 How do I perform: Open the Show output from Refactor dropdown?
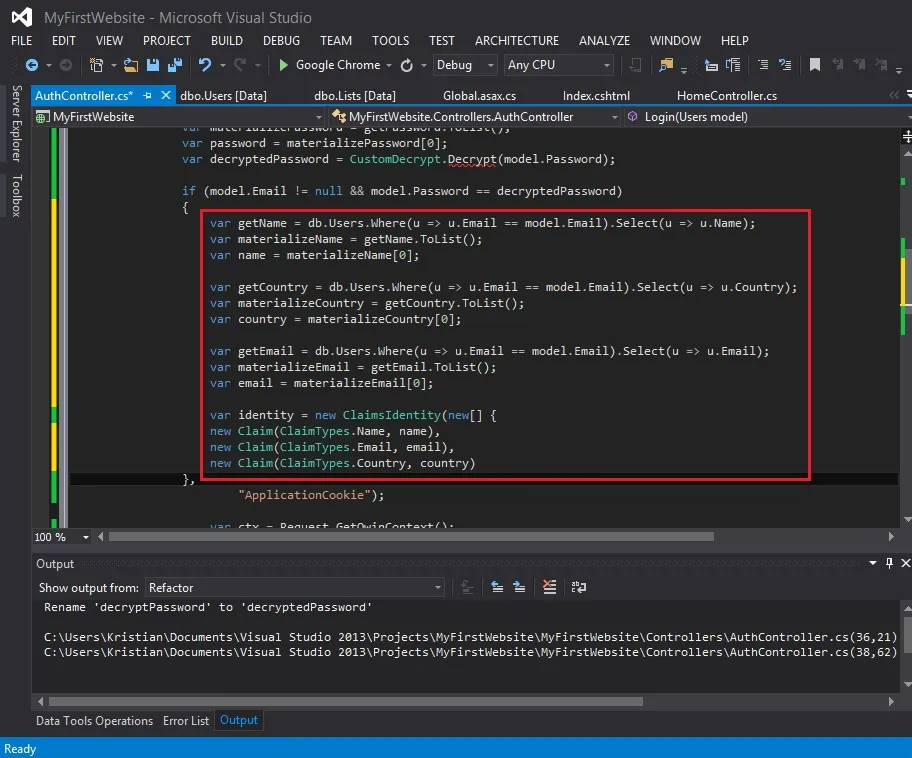295,588
